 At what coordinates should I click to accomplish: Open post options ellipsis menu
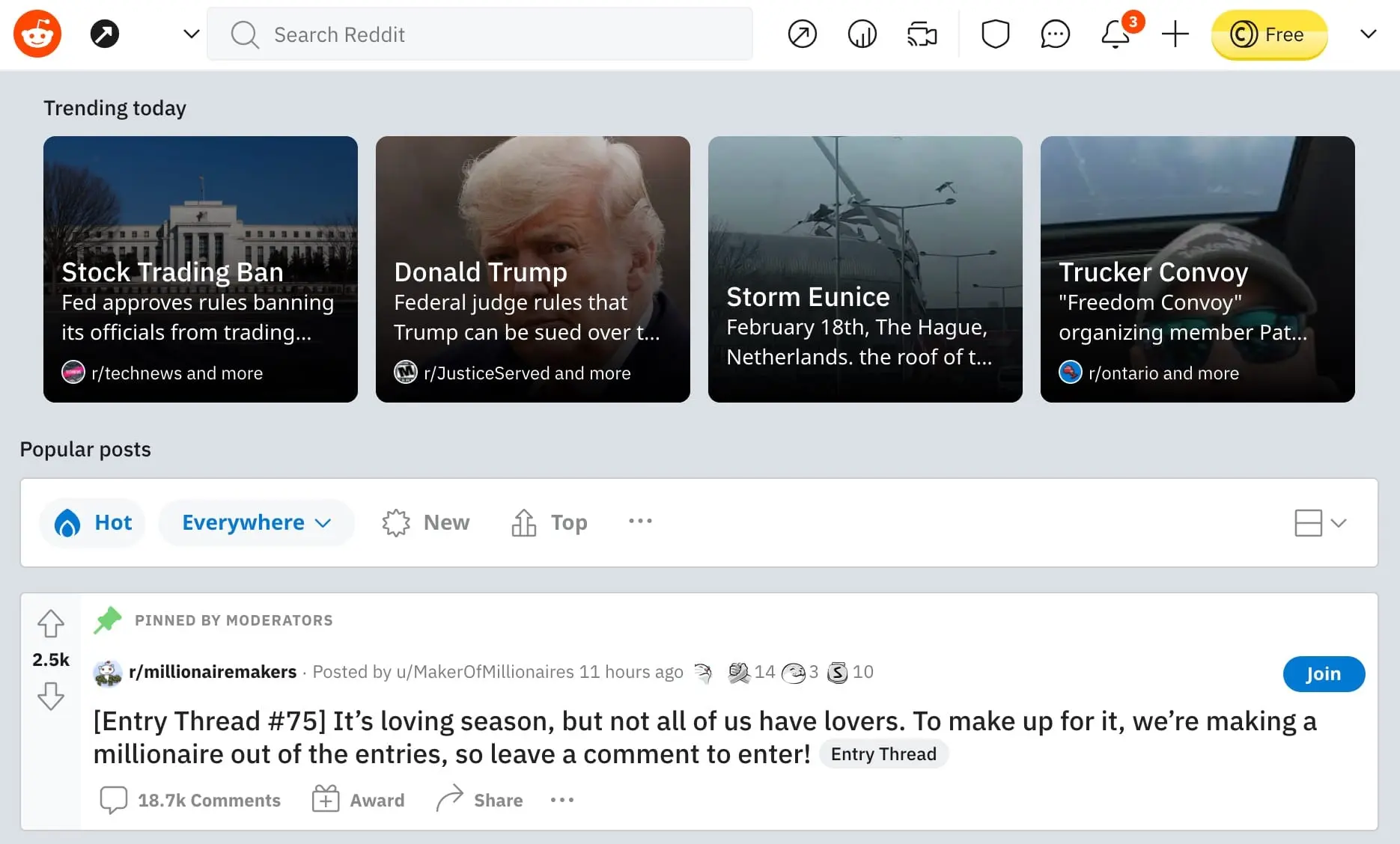tap(562, 800)
